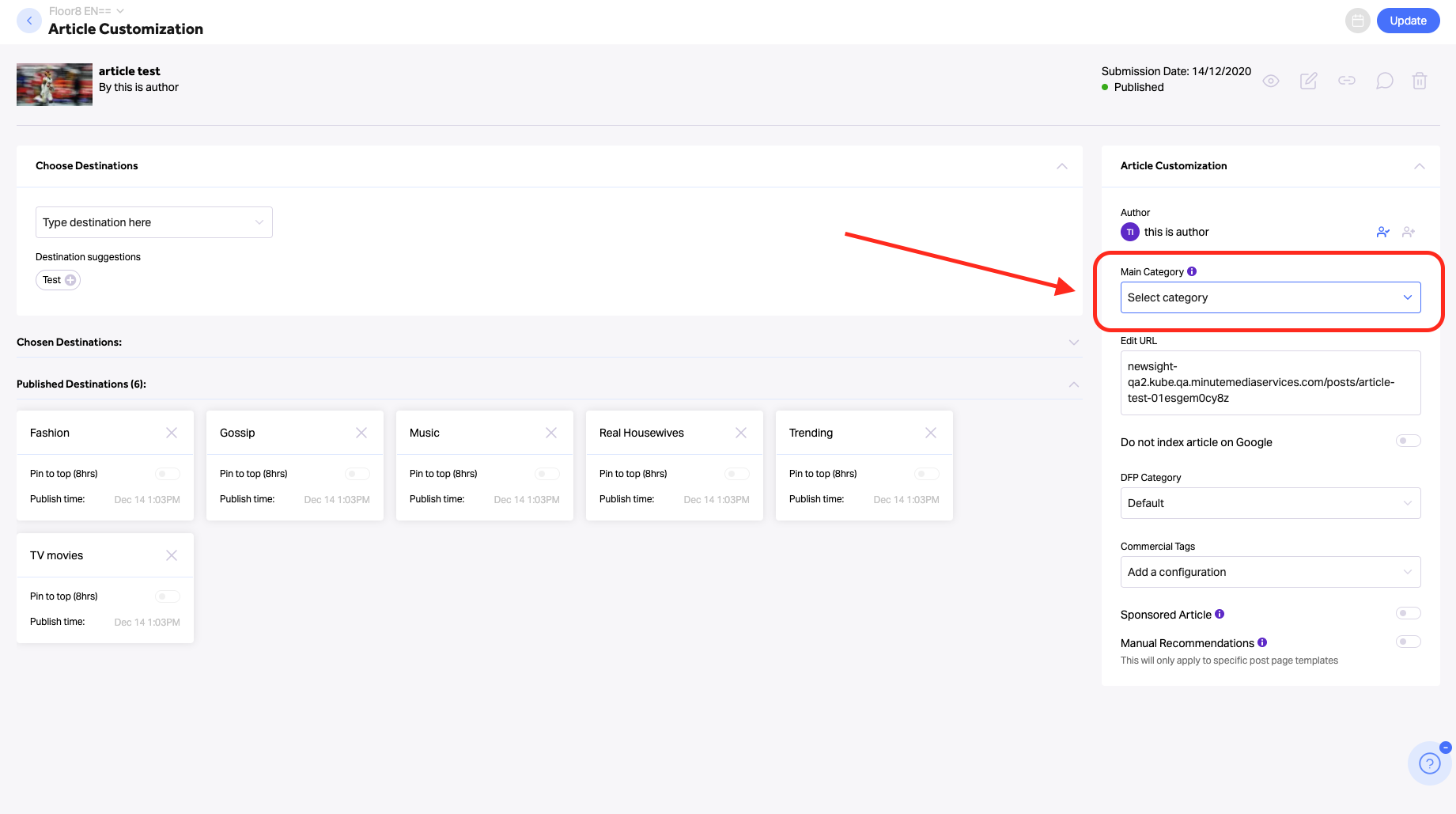The image size is (1456, 814).
Task: Open the Floor8 EN site switcher
Action: (x=87, y=11)
